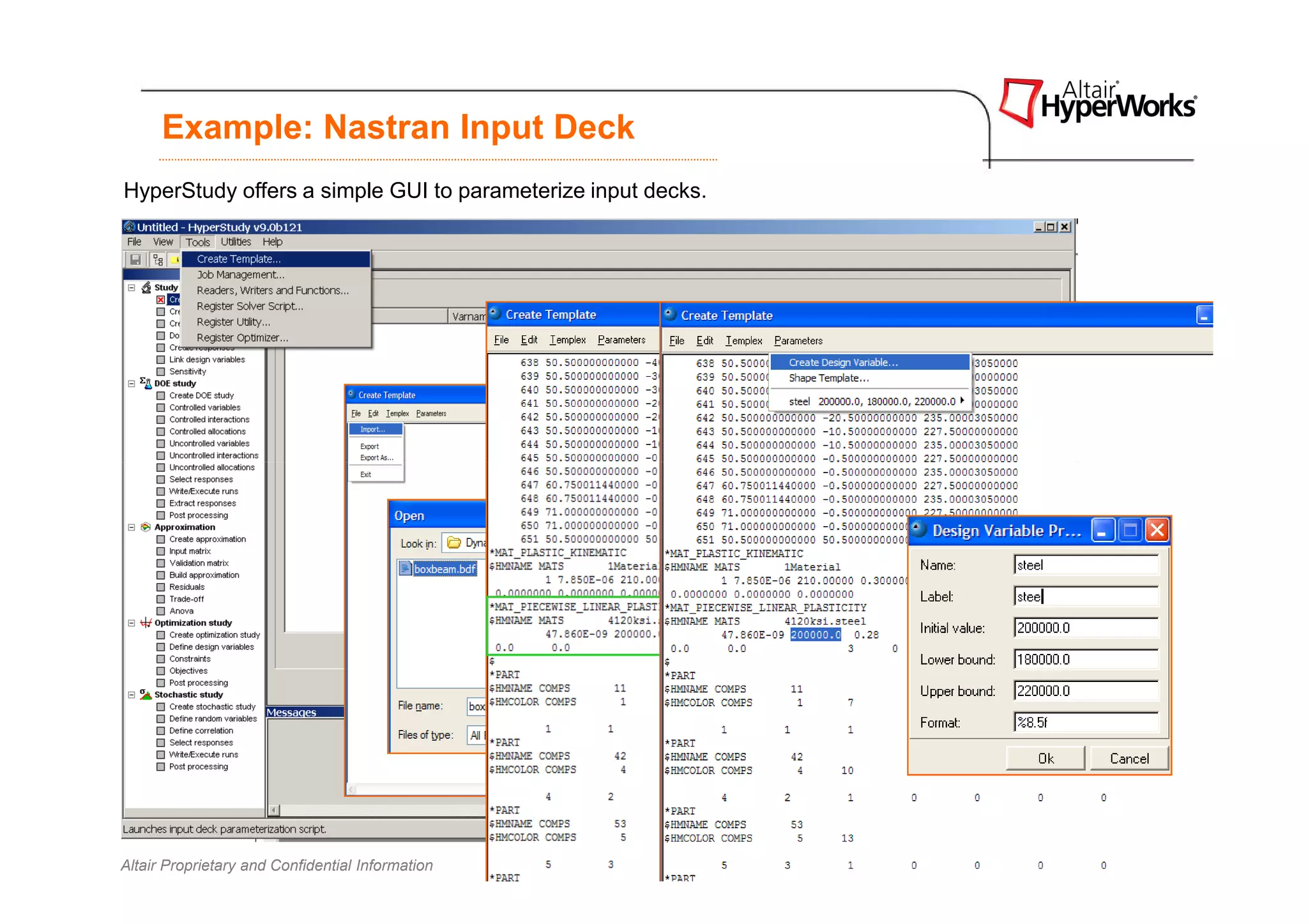
Task: Click the folder icon in Look in box
Action: click(x=454, y=543)
